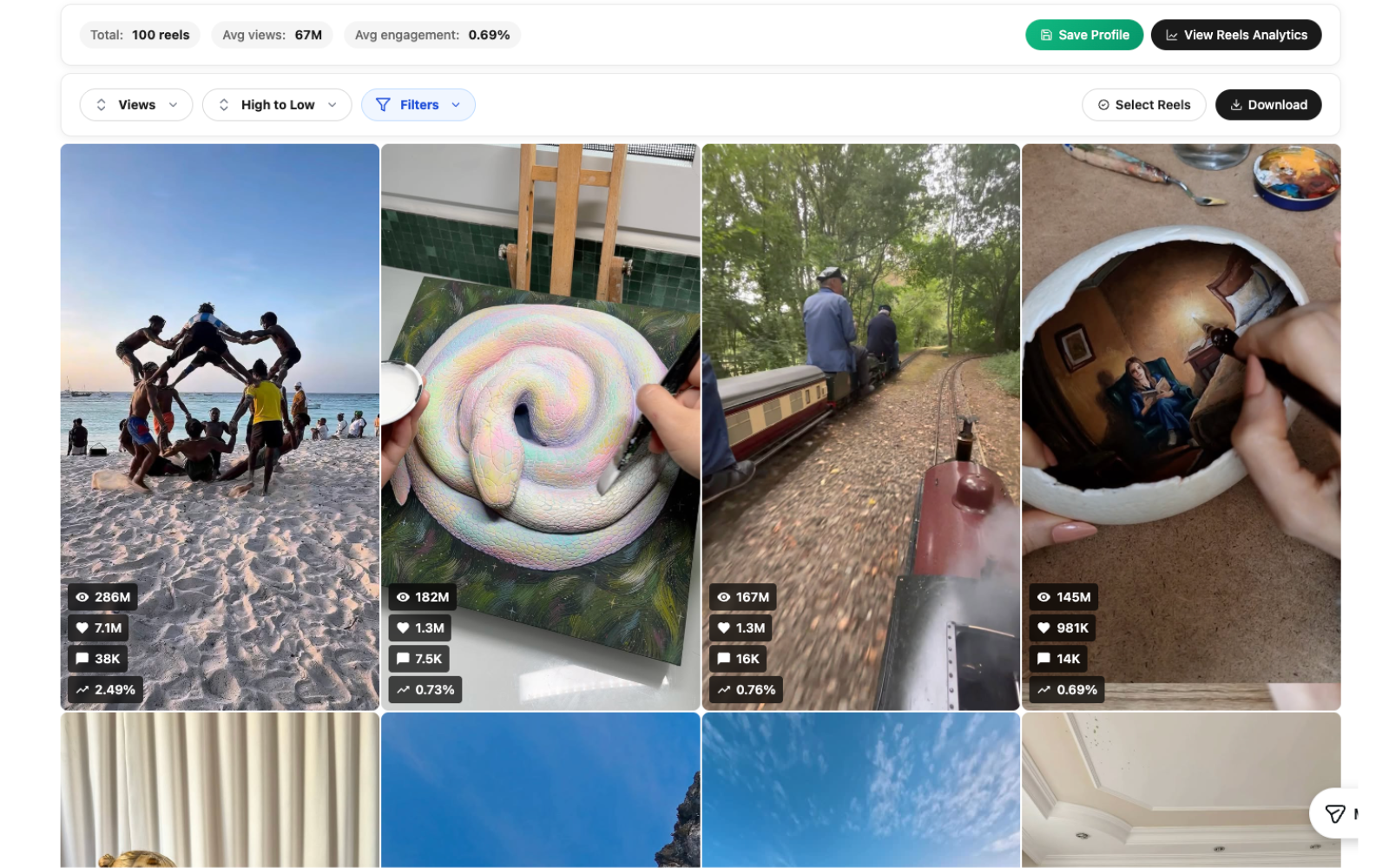The height and width of the screenshot is (868, 1389).
Task: Click the heart icon on the 981K likes badge
Action: click(x=1044, y=628)
